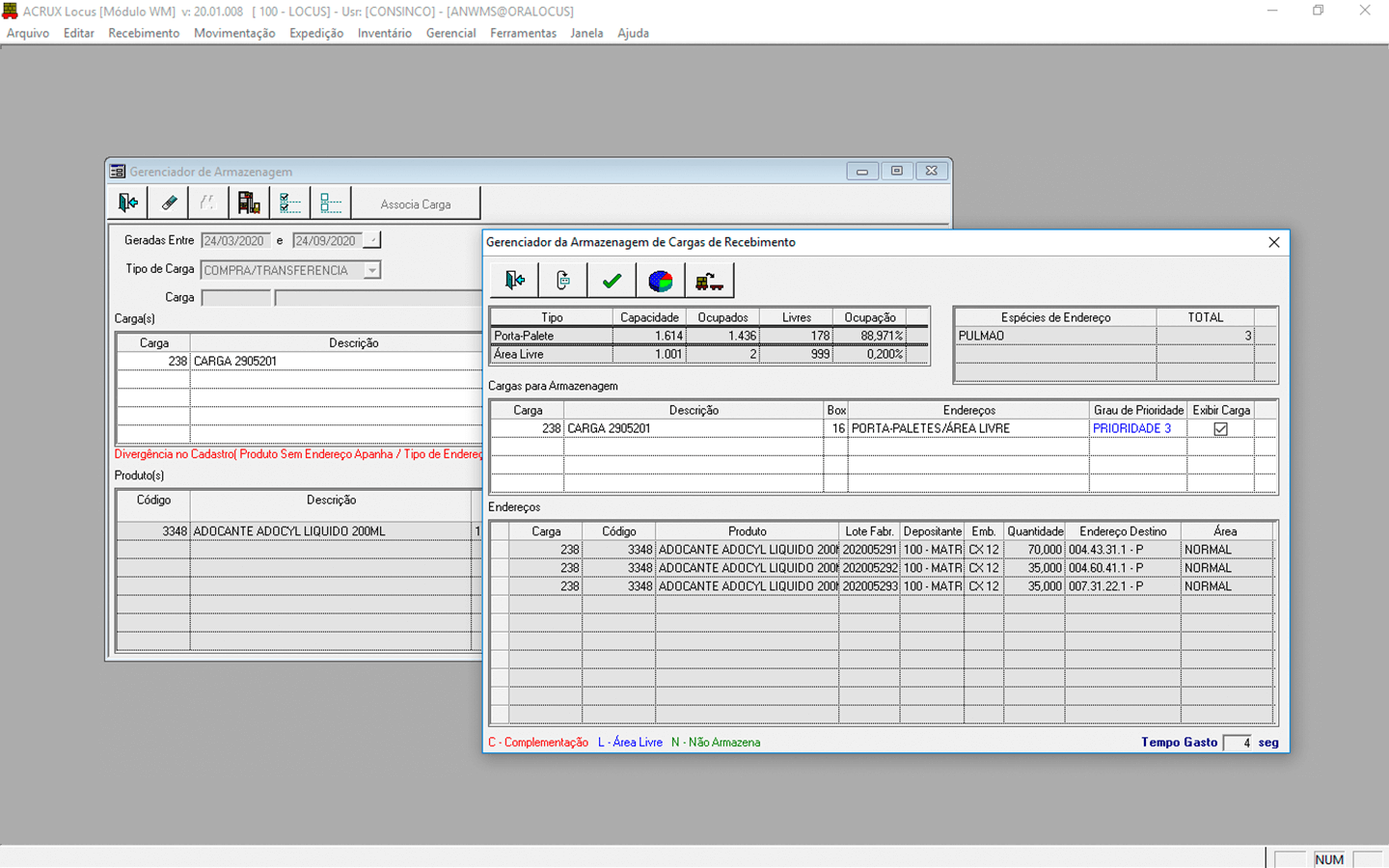Click the eraser clear icon
This screenshot has width=1389, height=868.
pyautogui.click(x=169, y=203)
